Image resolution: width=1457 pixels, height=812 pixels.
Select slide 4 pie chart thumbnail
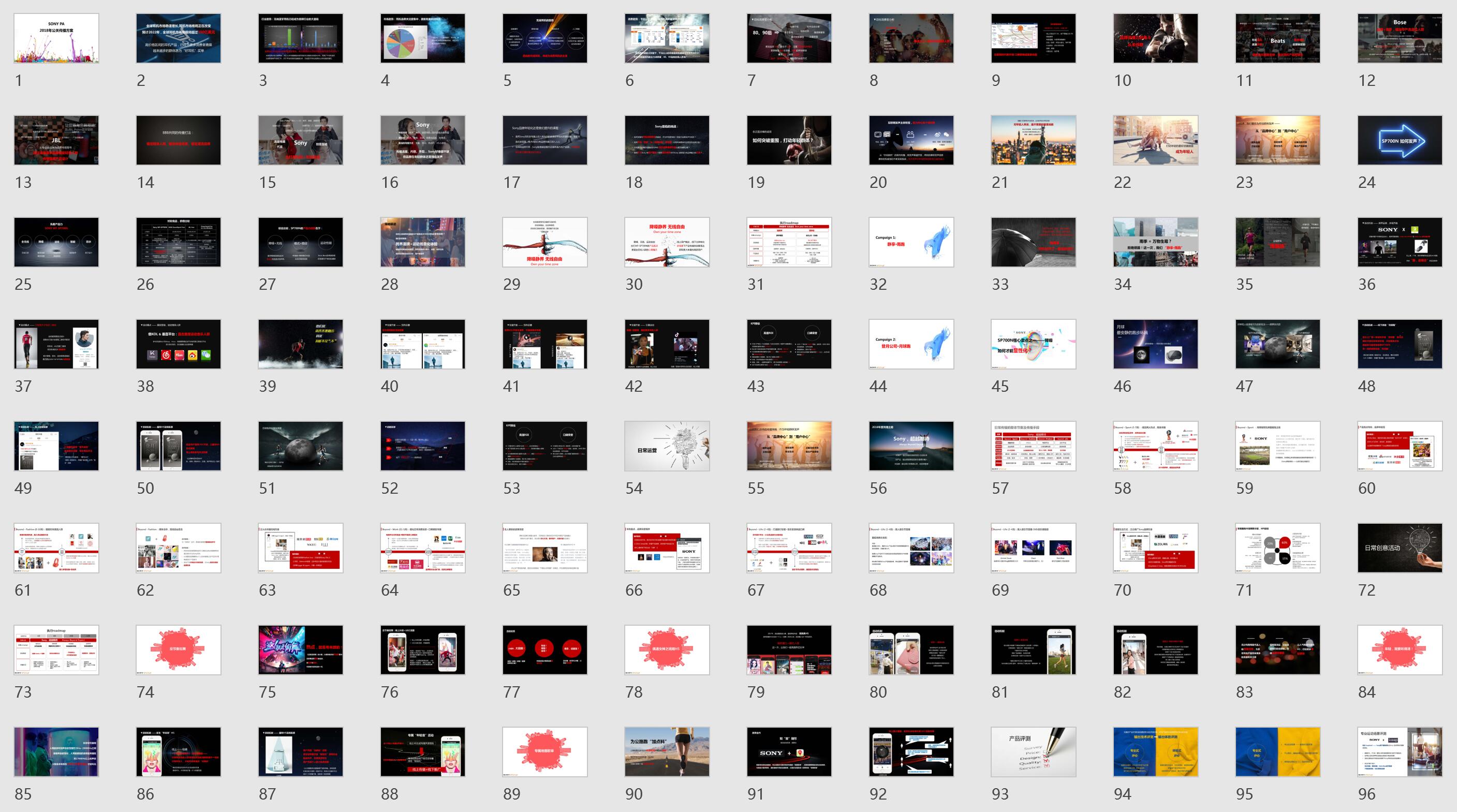point(423,38)
